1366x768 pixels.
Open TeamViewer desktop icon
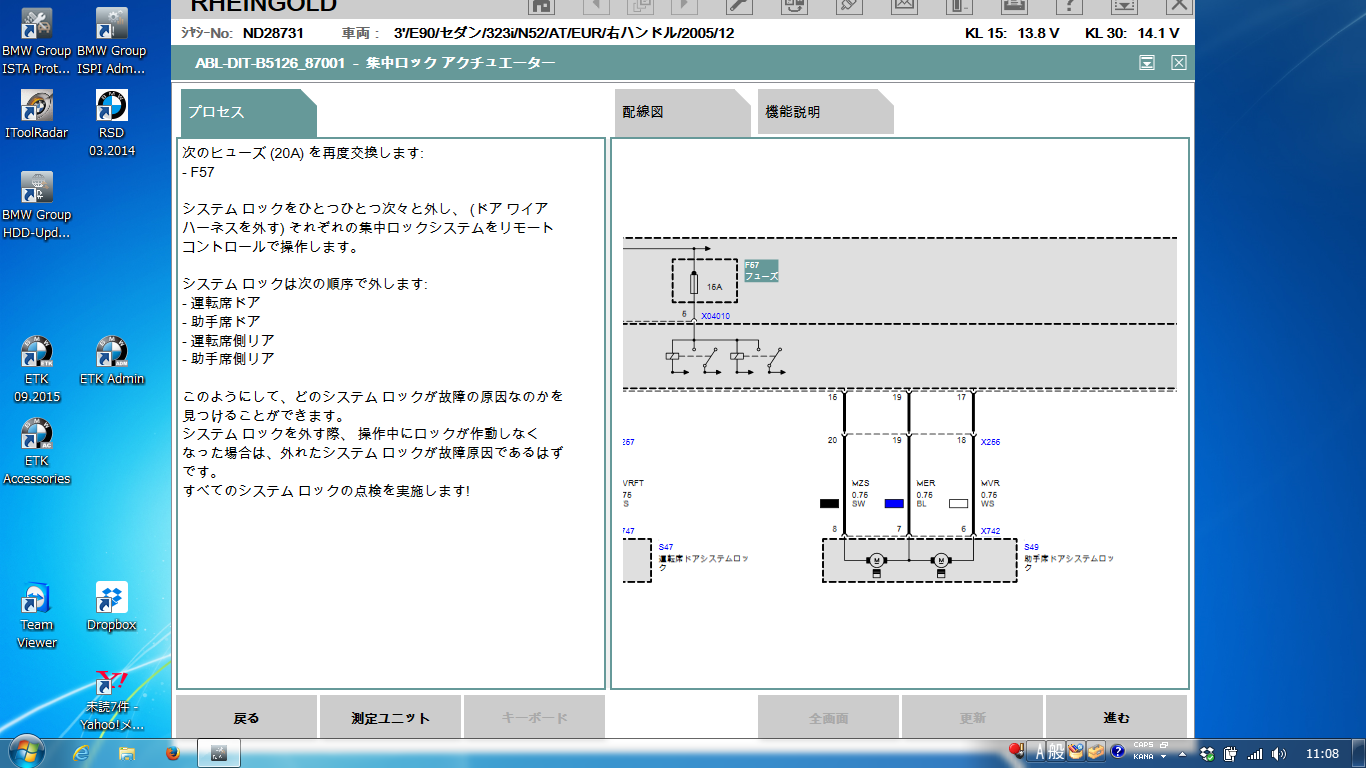(37, 616)
